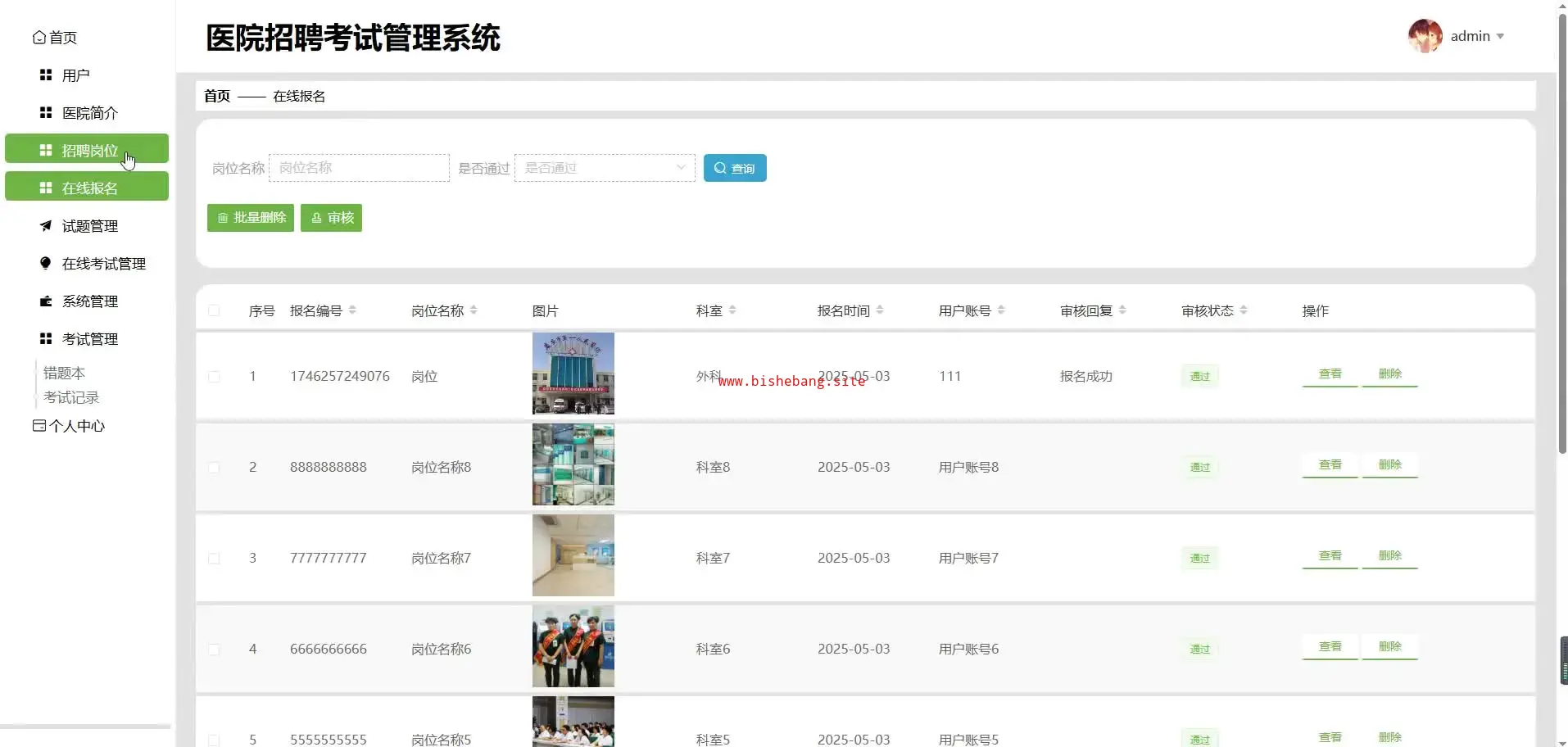Go to 考试记录 submenu item
The height and width of the screenshot is (747, 1568).
click(x=71, y=397)
